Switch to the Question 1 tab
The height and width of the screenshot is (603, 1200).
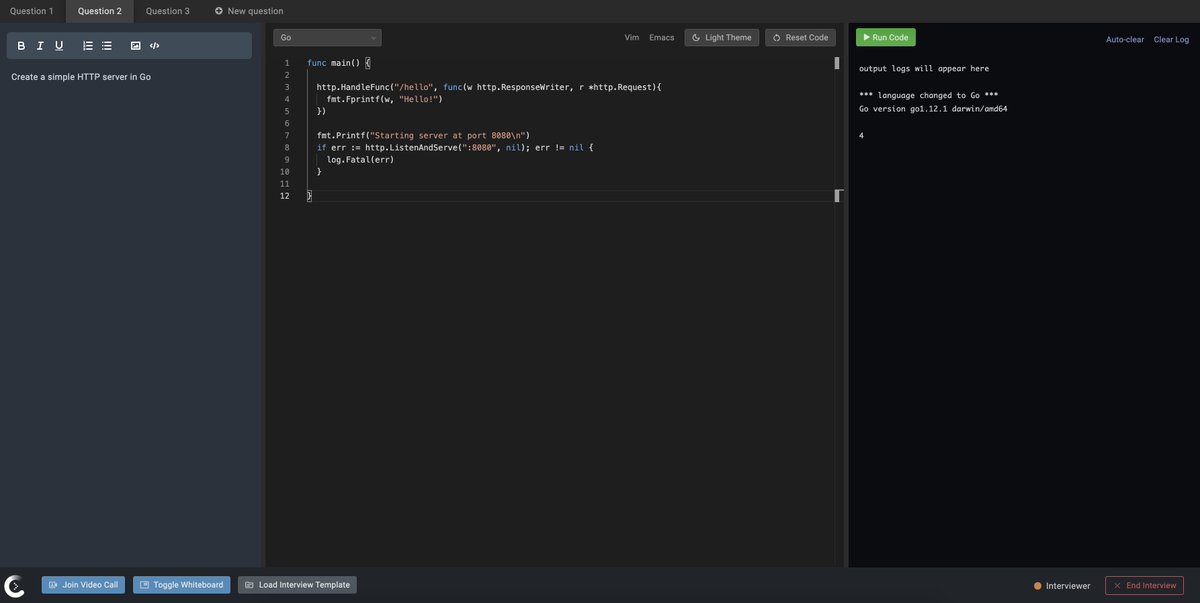click(x=32, y=11)
